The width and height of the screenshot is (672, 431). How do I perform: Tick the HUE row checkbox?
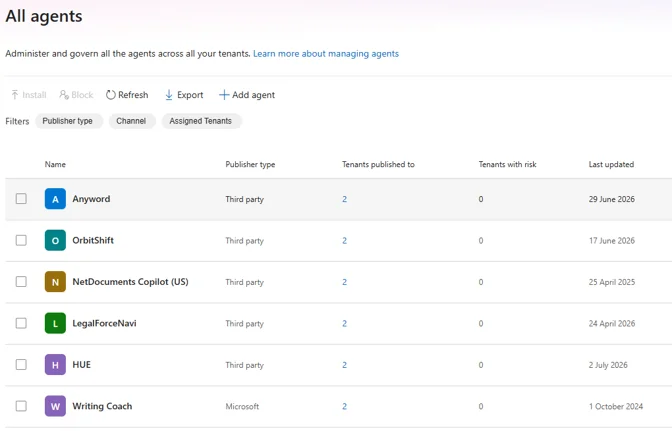[21, 365]
